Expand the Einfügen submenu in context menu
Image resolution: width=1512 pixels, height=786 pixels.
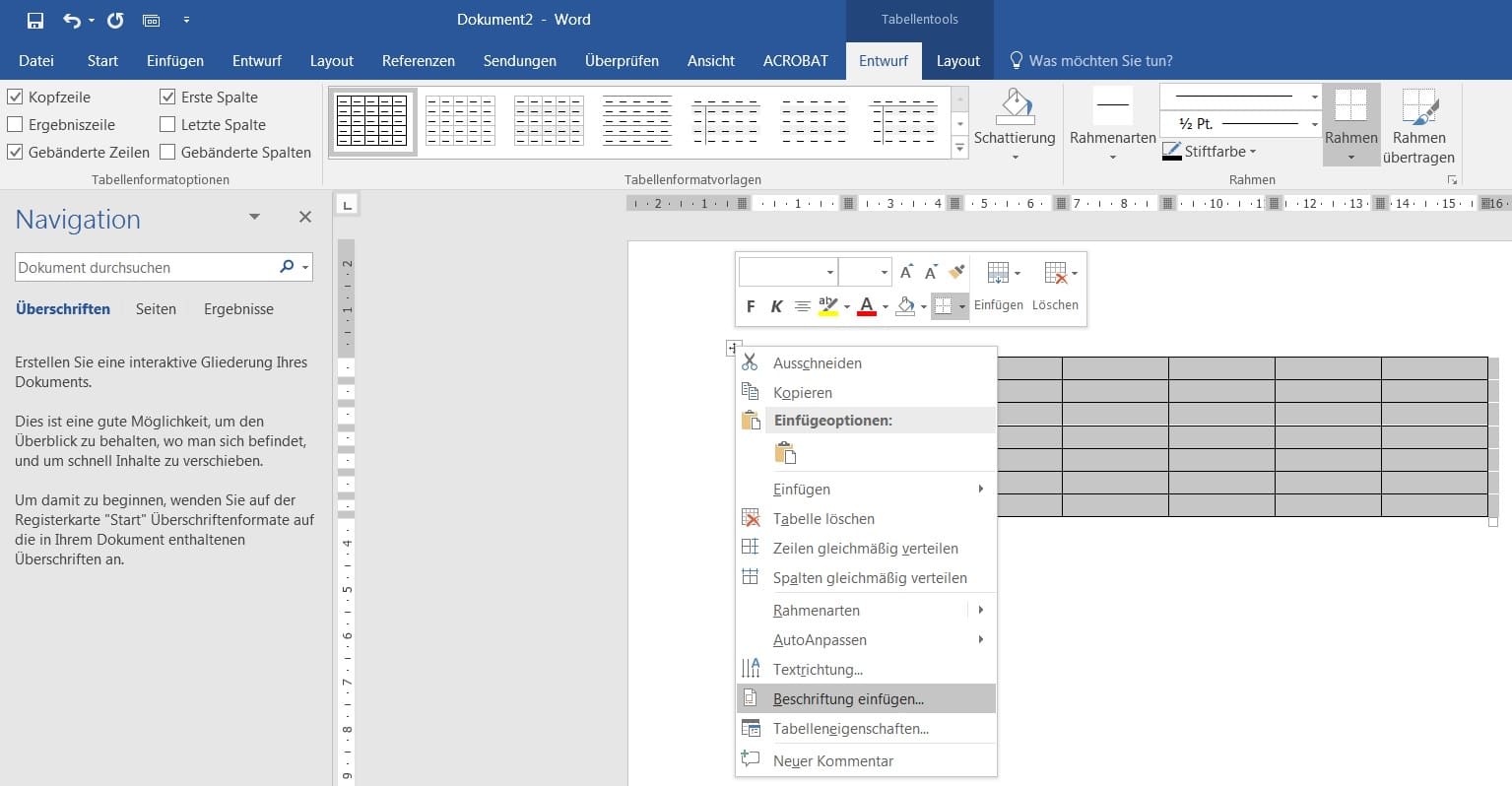[x=980, y=489]
